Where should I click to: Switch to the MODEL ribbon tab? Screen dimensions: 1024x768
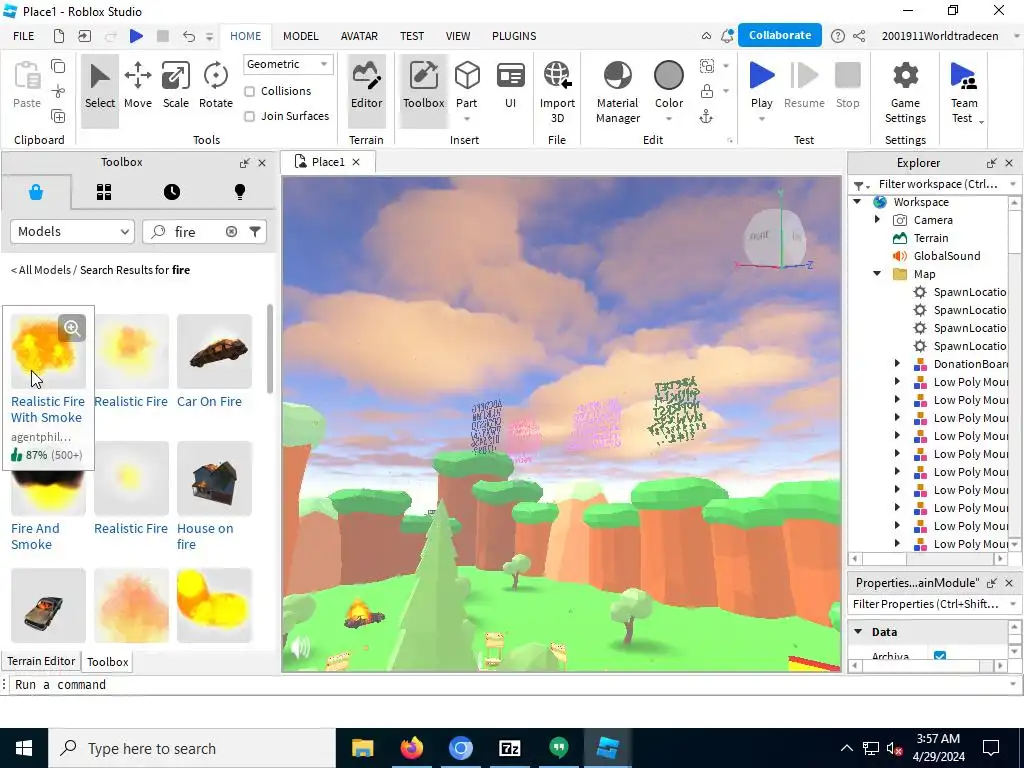pyautogui.click(x=300, y=36)
